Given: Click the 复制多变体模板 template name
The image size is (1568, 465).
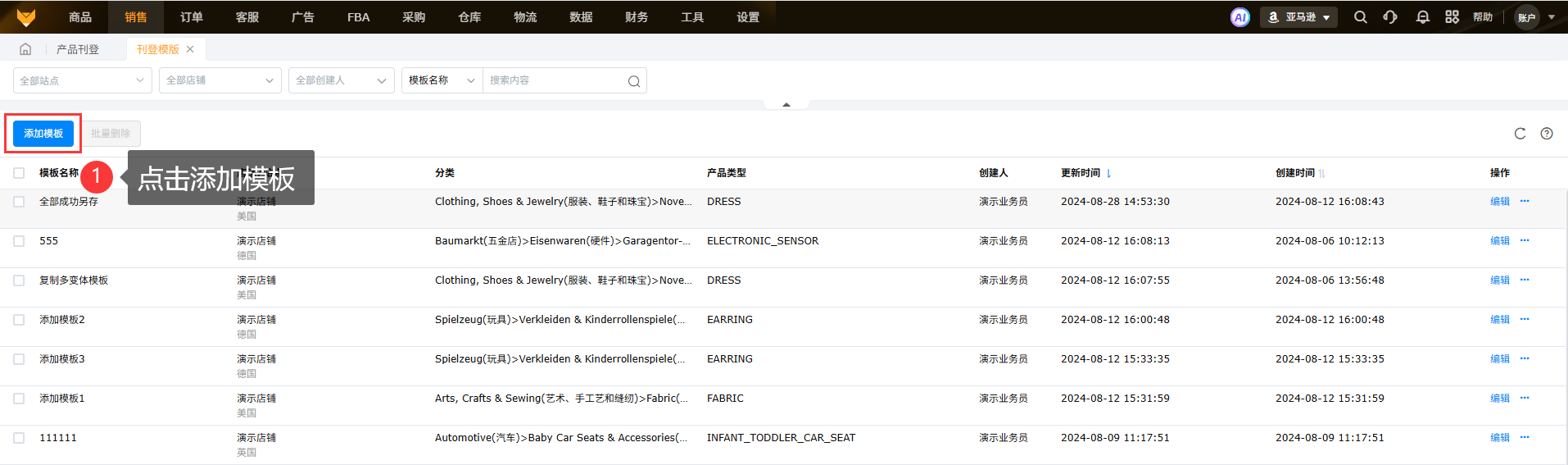Looking at the screenshot, I should pos(74,280).
